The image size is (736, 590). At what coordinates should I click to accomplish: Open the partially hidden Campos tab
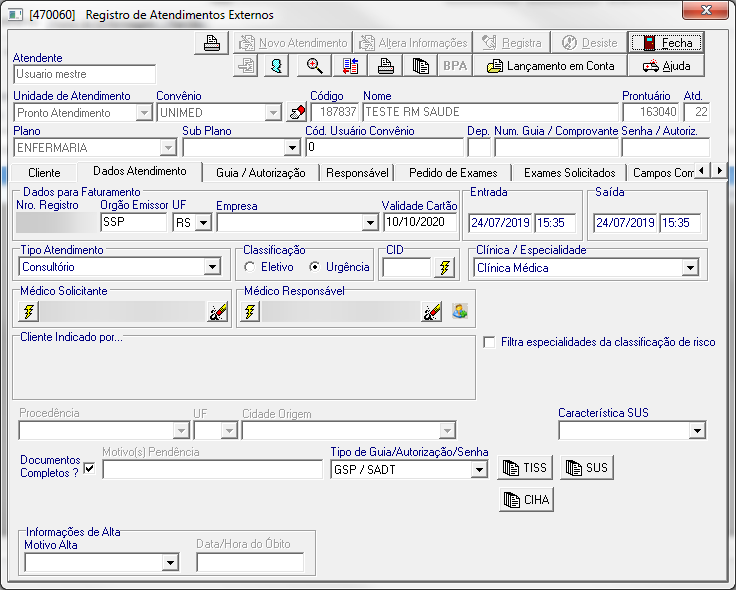coord(662,173)
